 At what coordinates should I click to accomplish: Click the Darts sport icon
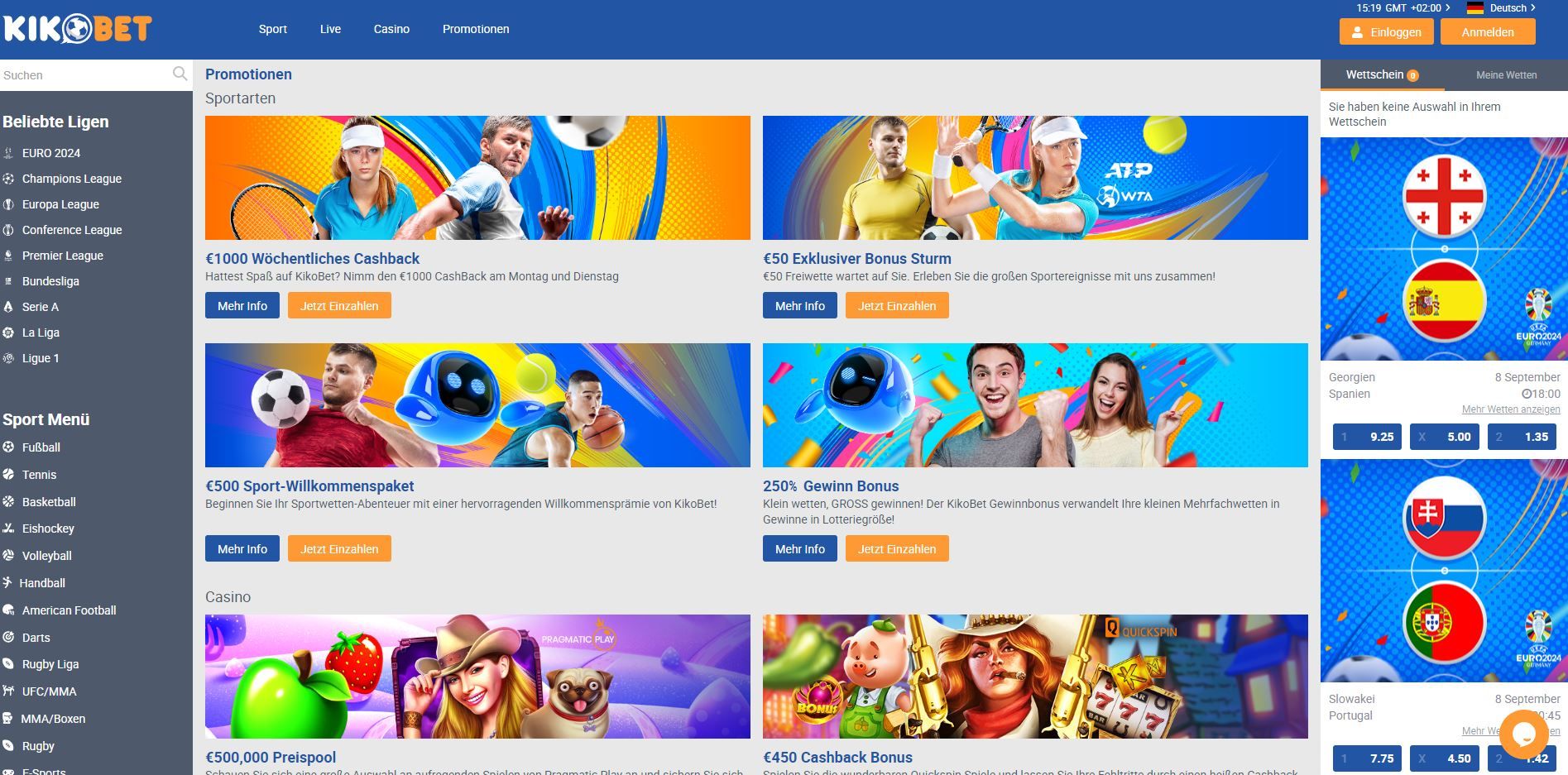pyautogui.click(x=8, y=638)
